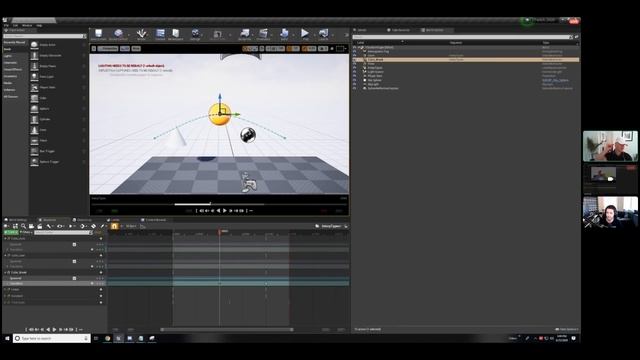Click the Place Actors search field
640x360 pixels.
point(43,36)
